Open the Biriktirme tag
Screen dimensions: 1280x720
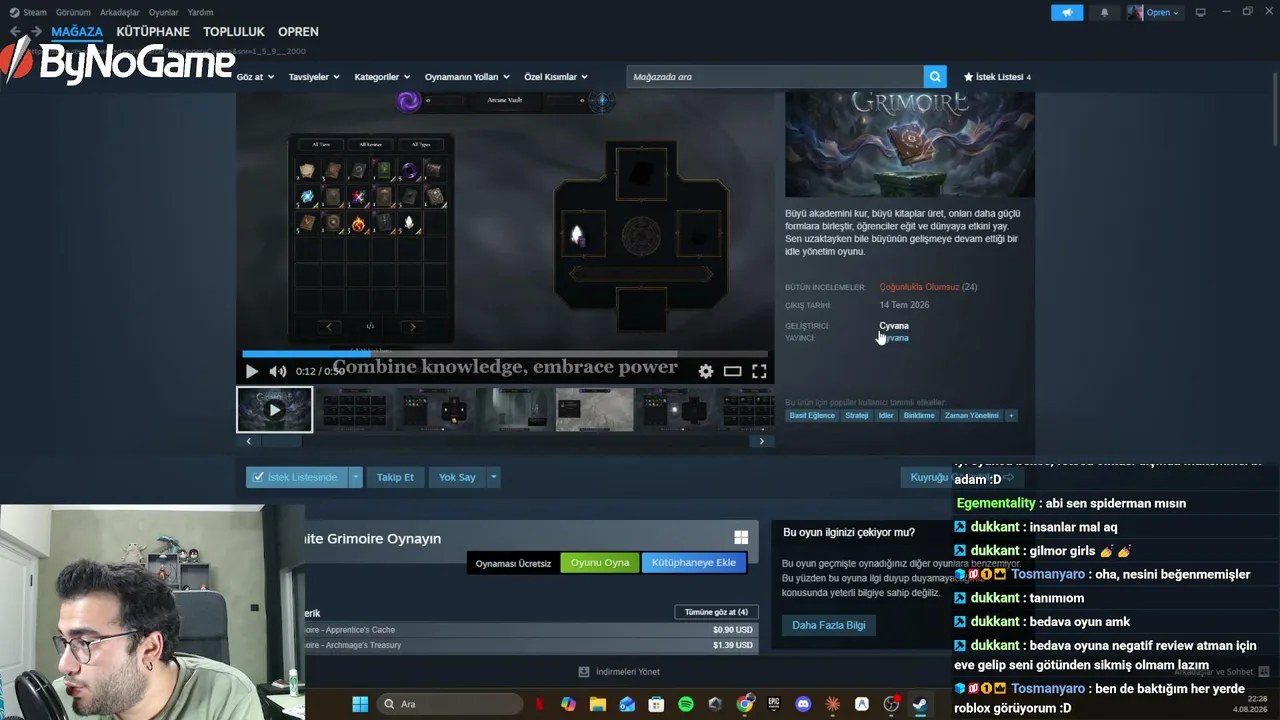(919, 415)
